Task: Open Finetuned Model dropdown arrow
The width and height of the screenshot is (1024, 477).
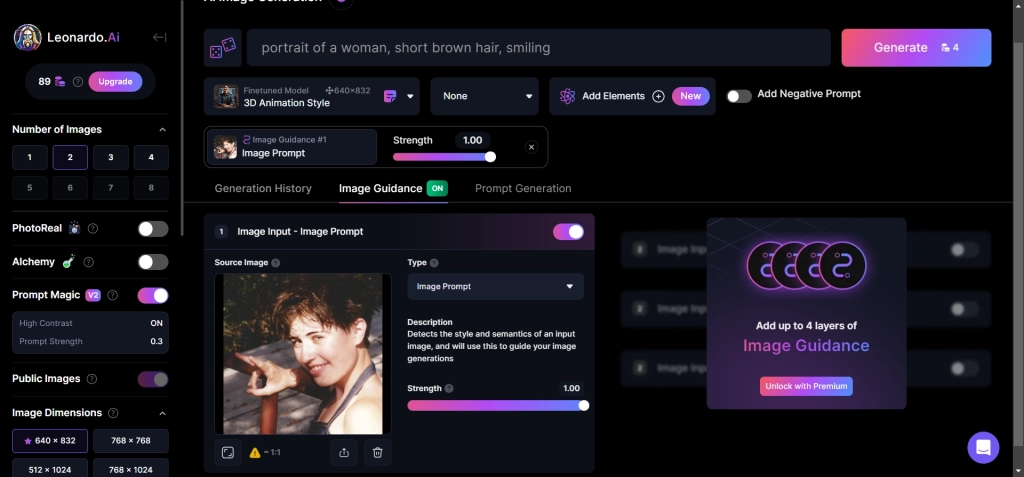Action: coord(410,96)
